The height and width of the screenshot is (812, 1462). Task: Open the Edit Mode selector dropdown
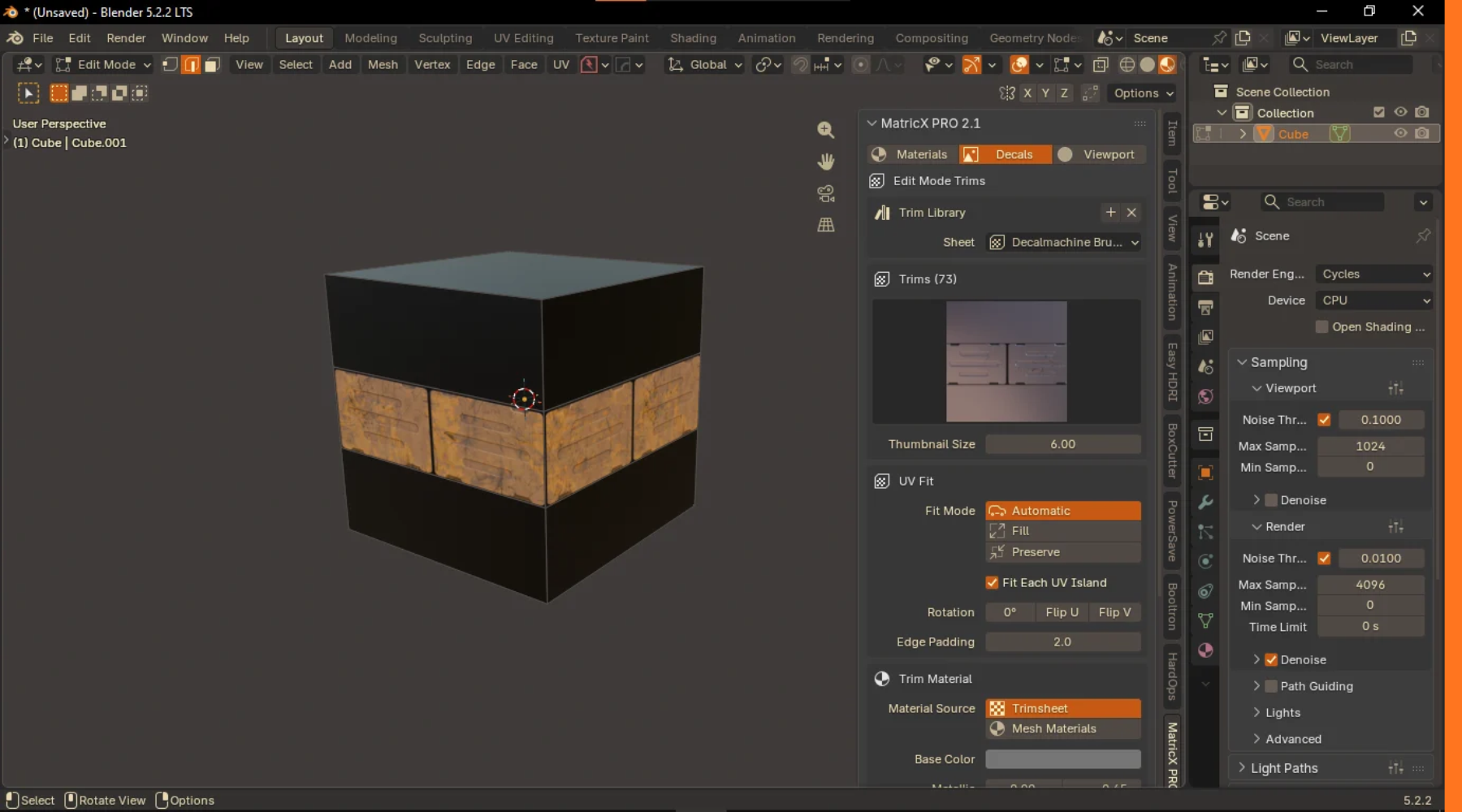pos(103,64)
